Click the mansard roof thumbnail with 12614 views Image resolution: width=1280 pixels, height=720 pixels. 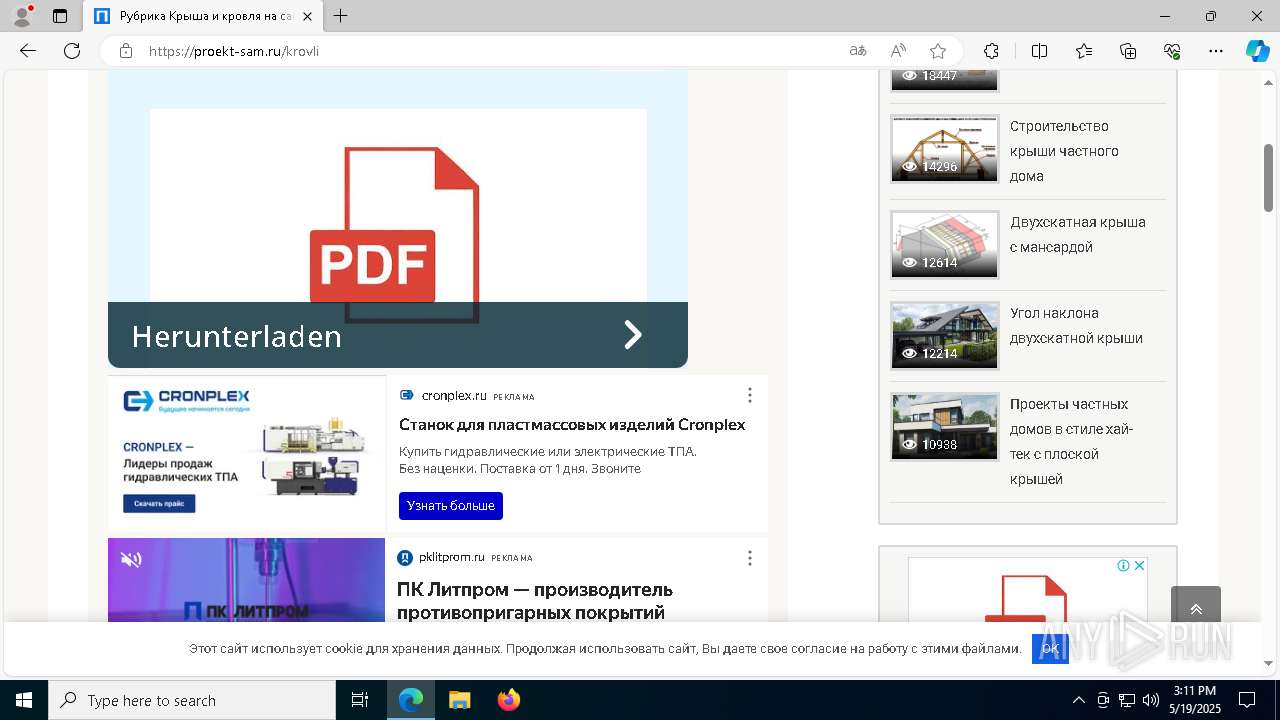click(945, 244)
